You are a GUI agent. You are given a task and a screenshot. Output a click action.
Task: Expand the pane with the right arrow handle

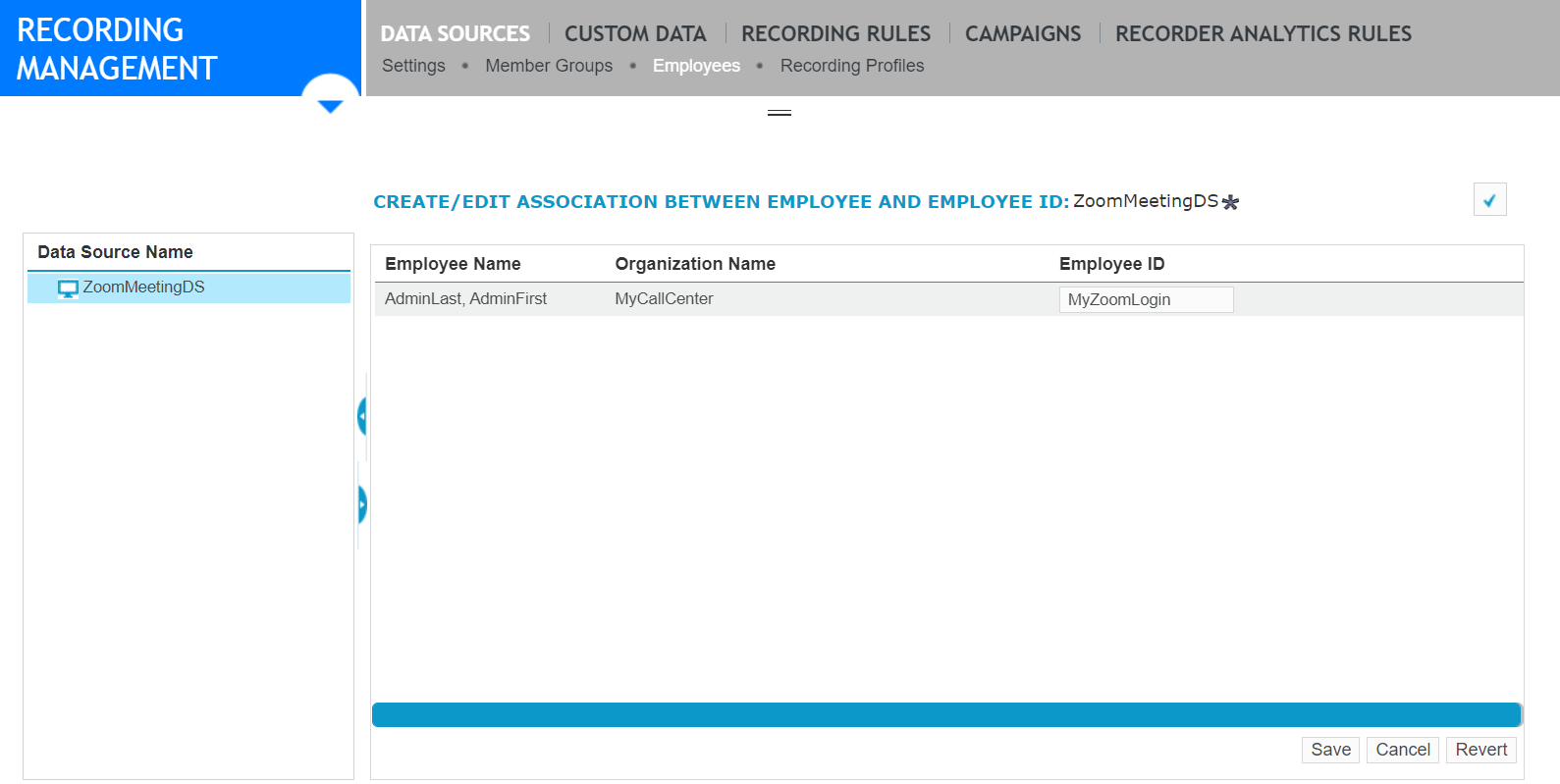tap(362, 505)
